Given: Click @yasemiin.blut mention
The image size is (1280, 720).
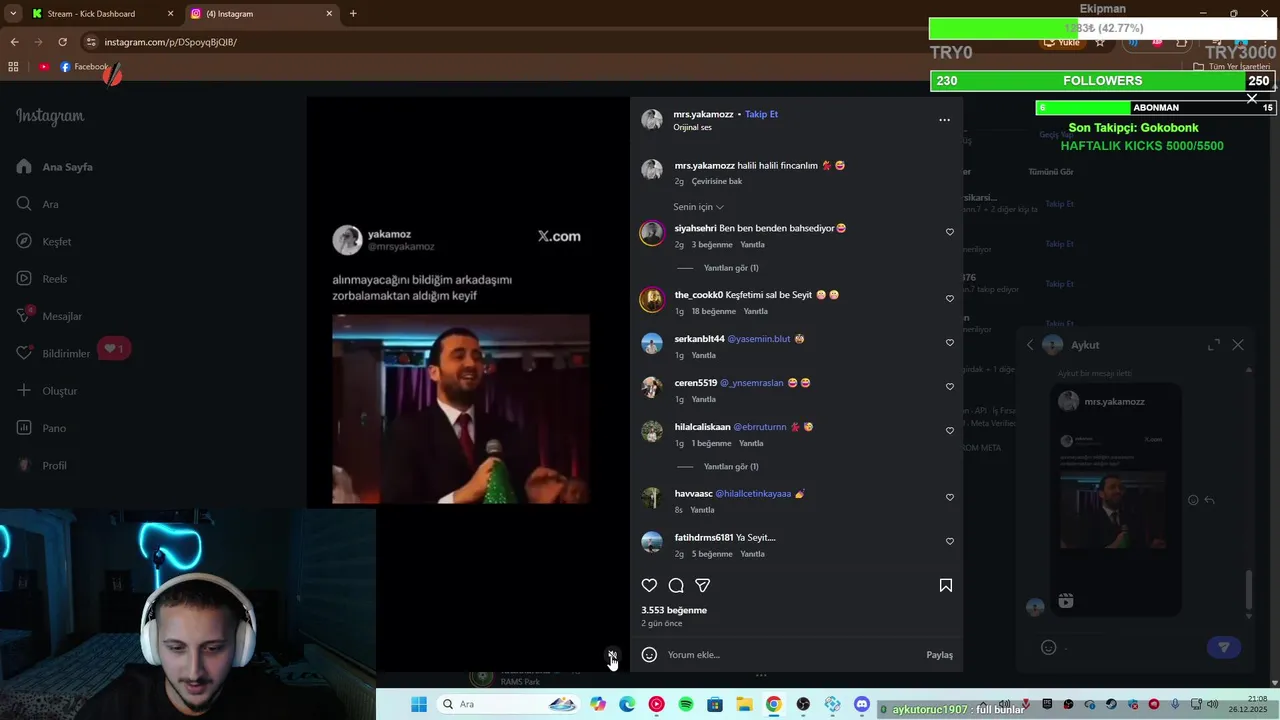Looking at the screenshot, I should point(759,339).
